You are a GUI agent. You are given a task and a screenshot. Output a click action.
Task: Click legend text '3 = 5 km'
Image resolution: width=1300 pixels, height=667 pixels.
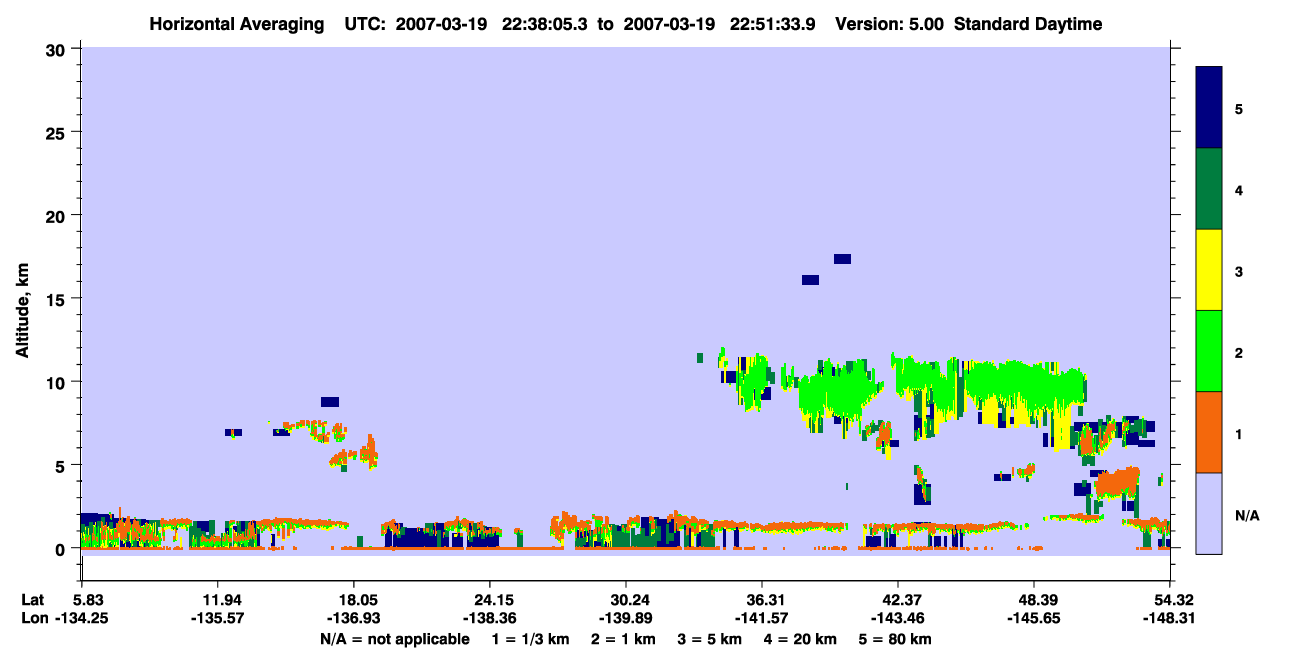tap(709, 639)
